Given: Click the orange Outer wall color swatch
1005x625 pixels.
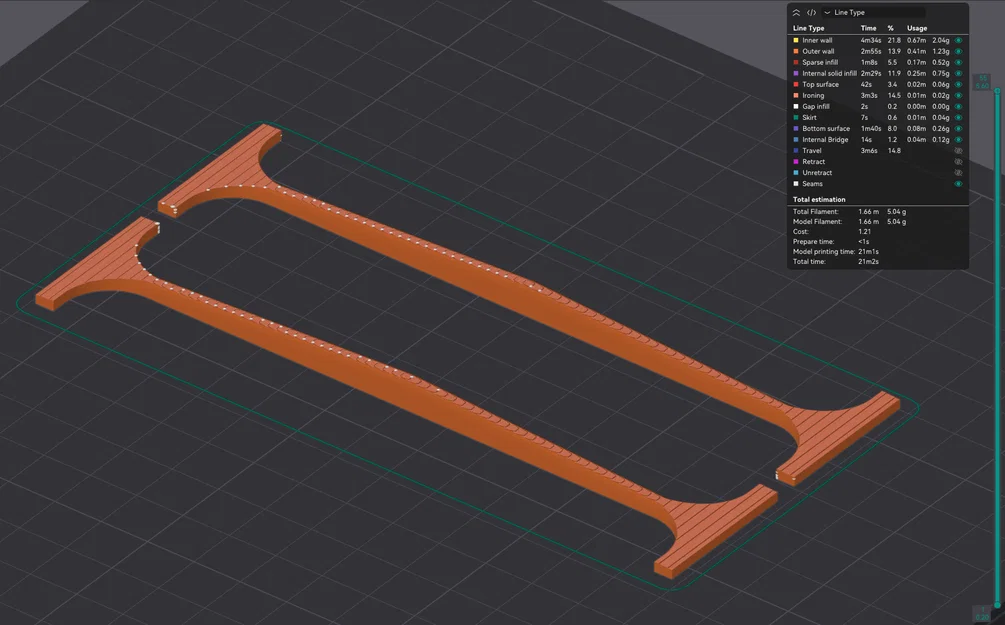Looking at the screenshot, I should [x=796, y=51].
